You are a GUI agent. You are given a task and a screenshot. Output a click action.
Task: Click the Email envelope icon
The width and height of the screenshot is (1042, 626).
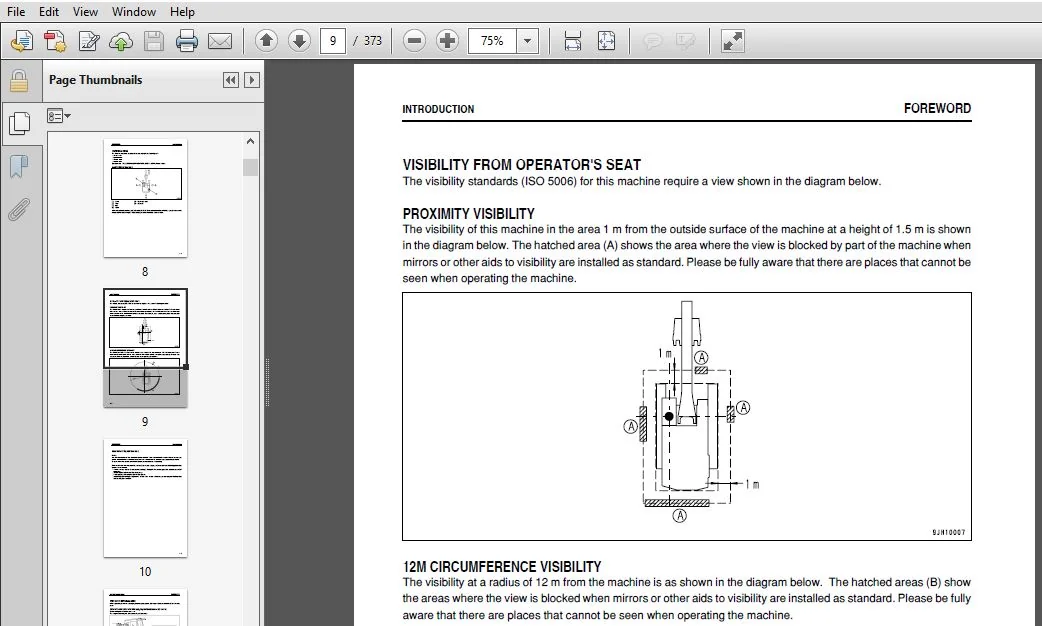[220, 41]
